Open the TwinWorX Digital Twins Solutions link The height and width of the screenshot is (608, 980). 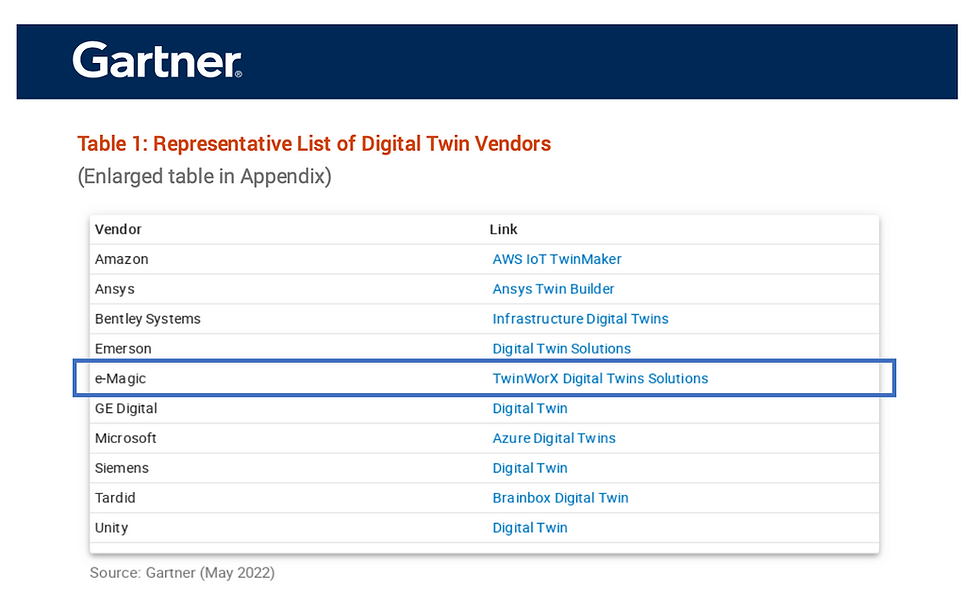600,379
